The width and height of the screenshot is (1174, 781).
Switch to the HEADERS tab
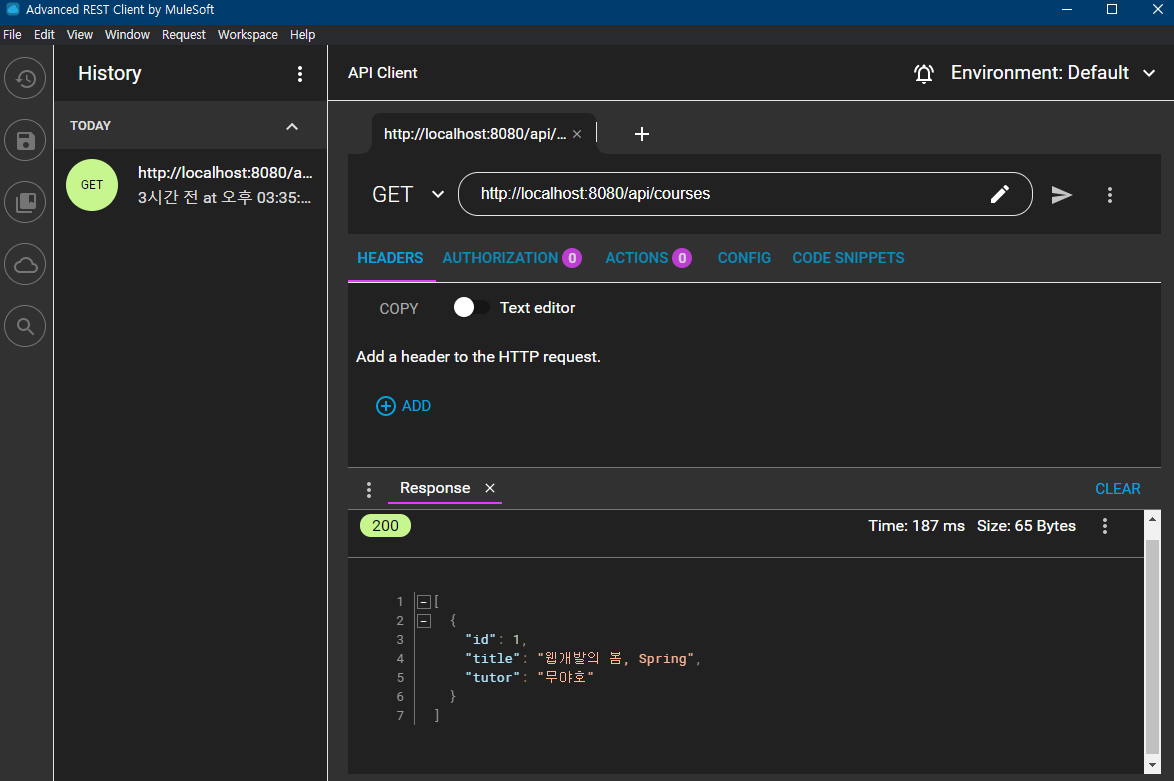(390, 258)
